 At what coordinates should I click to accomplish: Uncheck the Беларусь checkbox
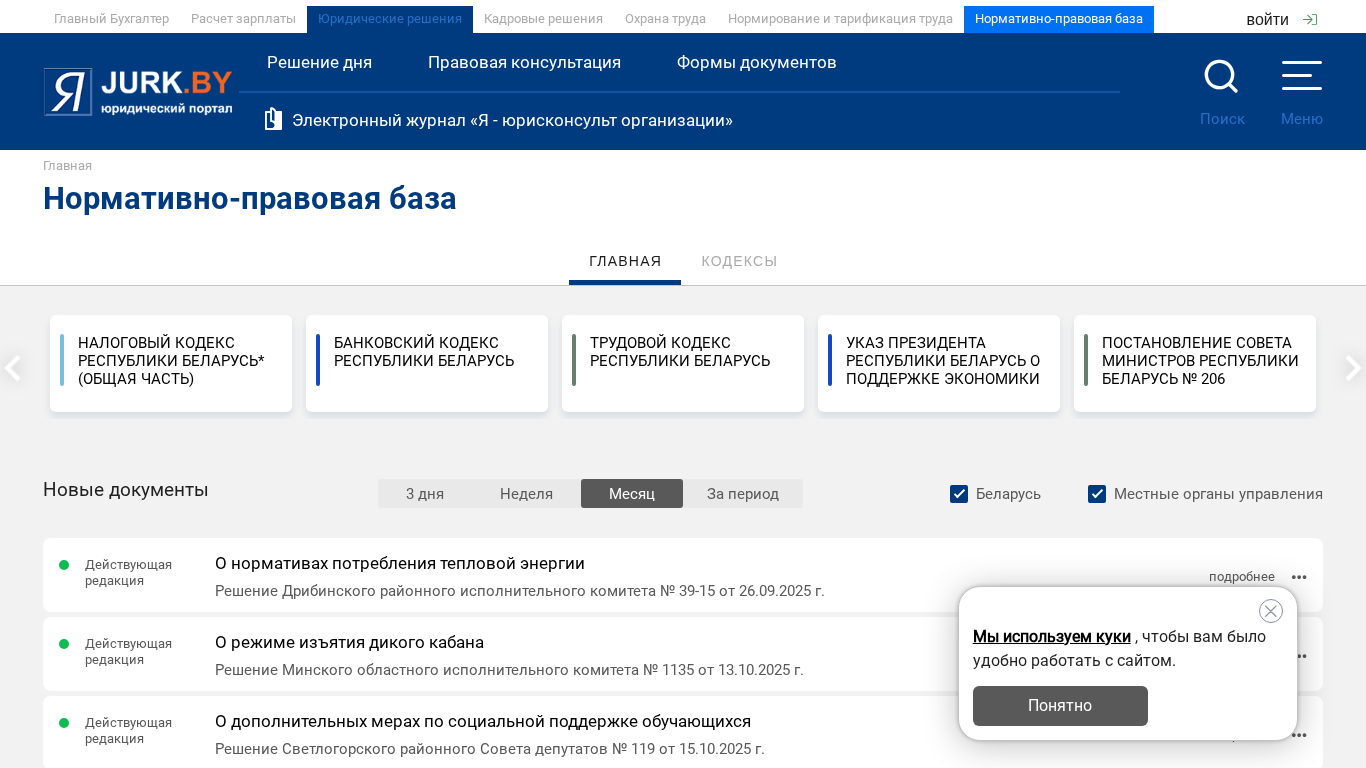[x=959, y=494]
